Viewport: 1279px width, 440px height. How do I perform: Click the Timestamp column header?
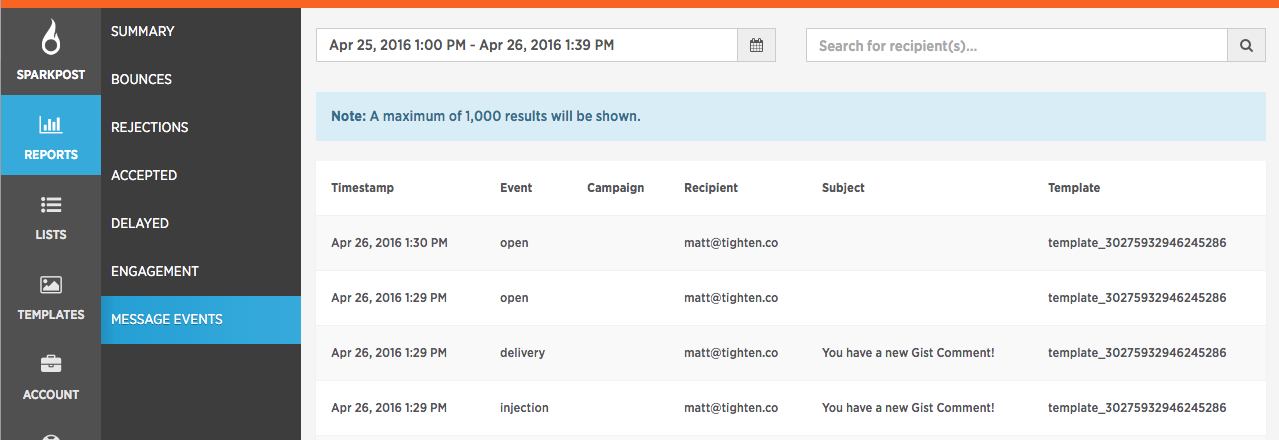coord(362,188)
